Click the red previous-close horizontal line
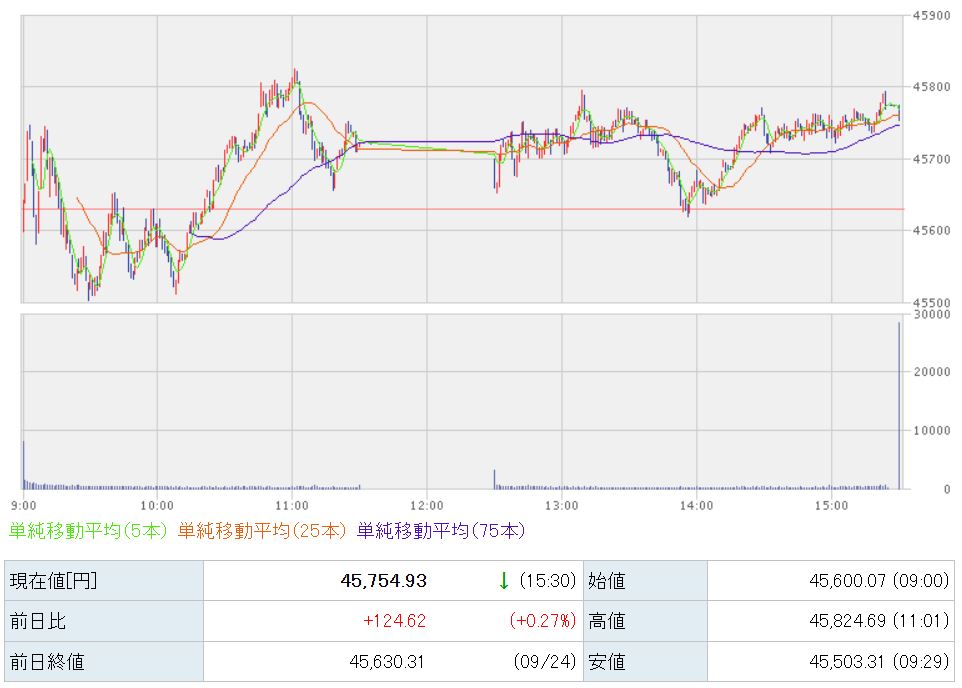Image resolution: width=962 pixels, height=688 pixels. coord(463,209)
